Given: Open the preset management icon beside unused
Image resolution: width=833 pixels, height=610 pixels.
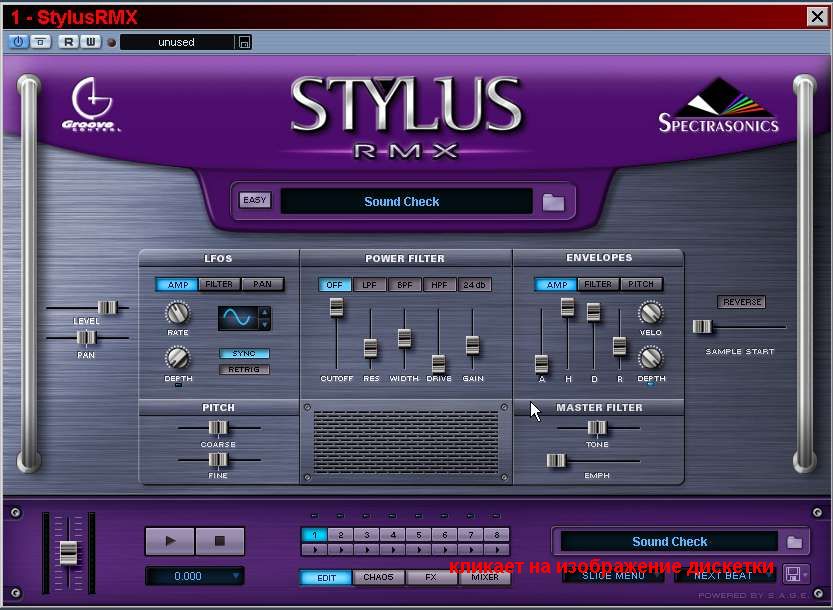Looking at the screenshot, I should pos(244,42).
